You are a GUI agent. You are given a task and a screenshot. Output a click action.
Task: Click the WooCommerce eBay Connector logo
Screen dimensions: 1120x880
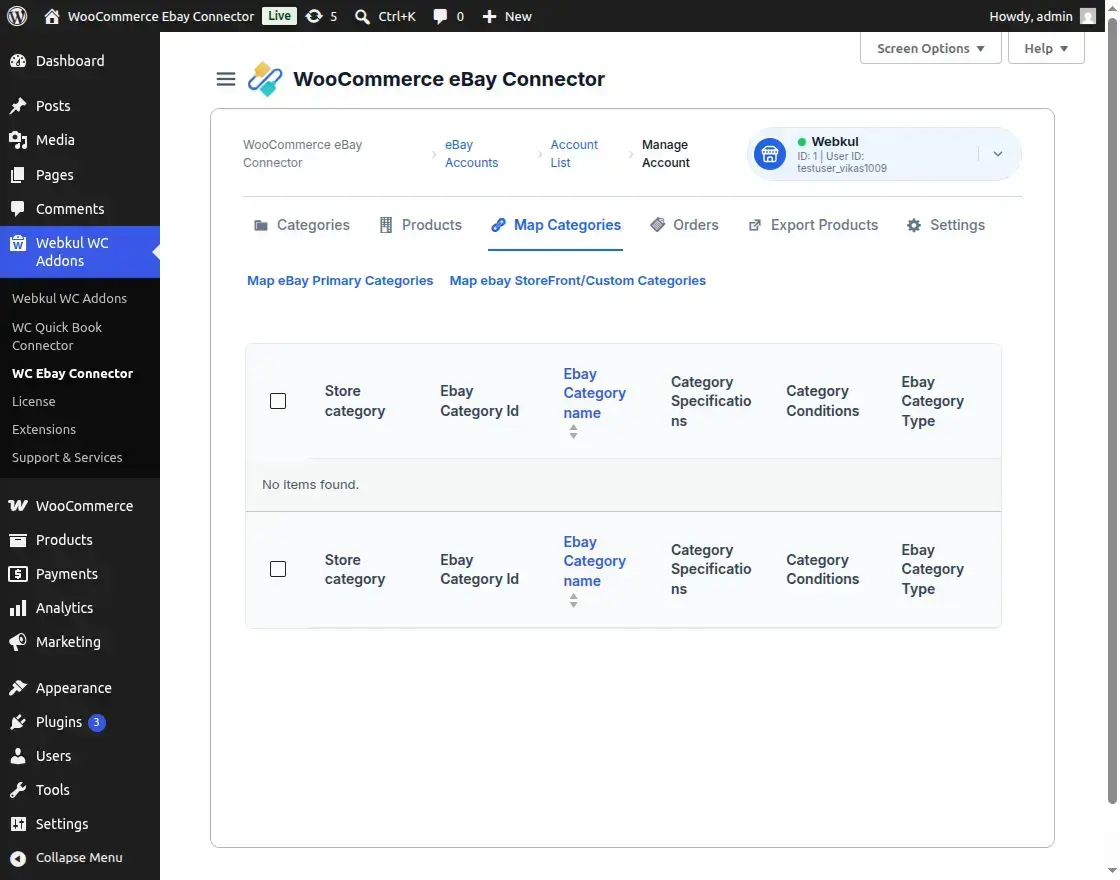tap(265, 79)
